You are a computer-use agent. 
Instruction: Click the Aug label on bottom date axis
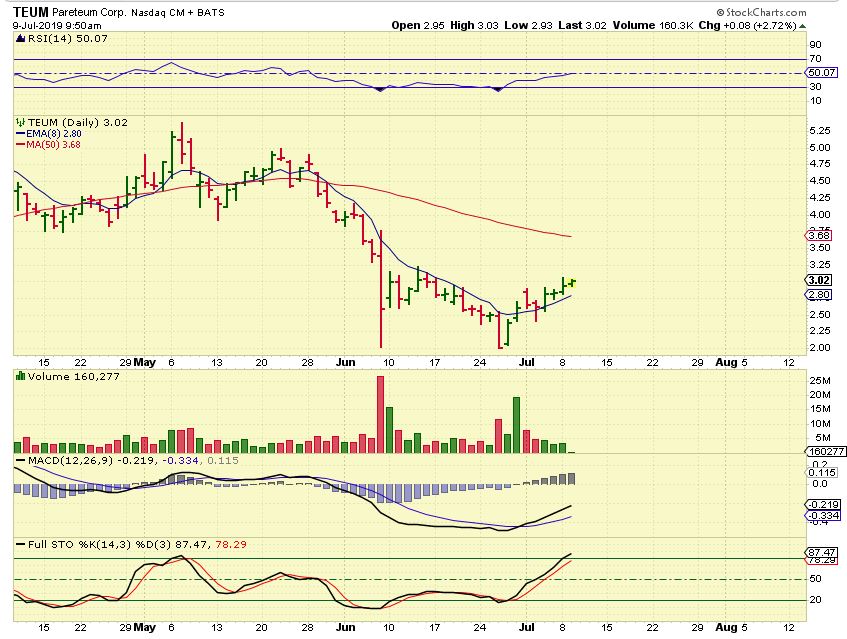[x=726, y=627]
